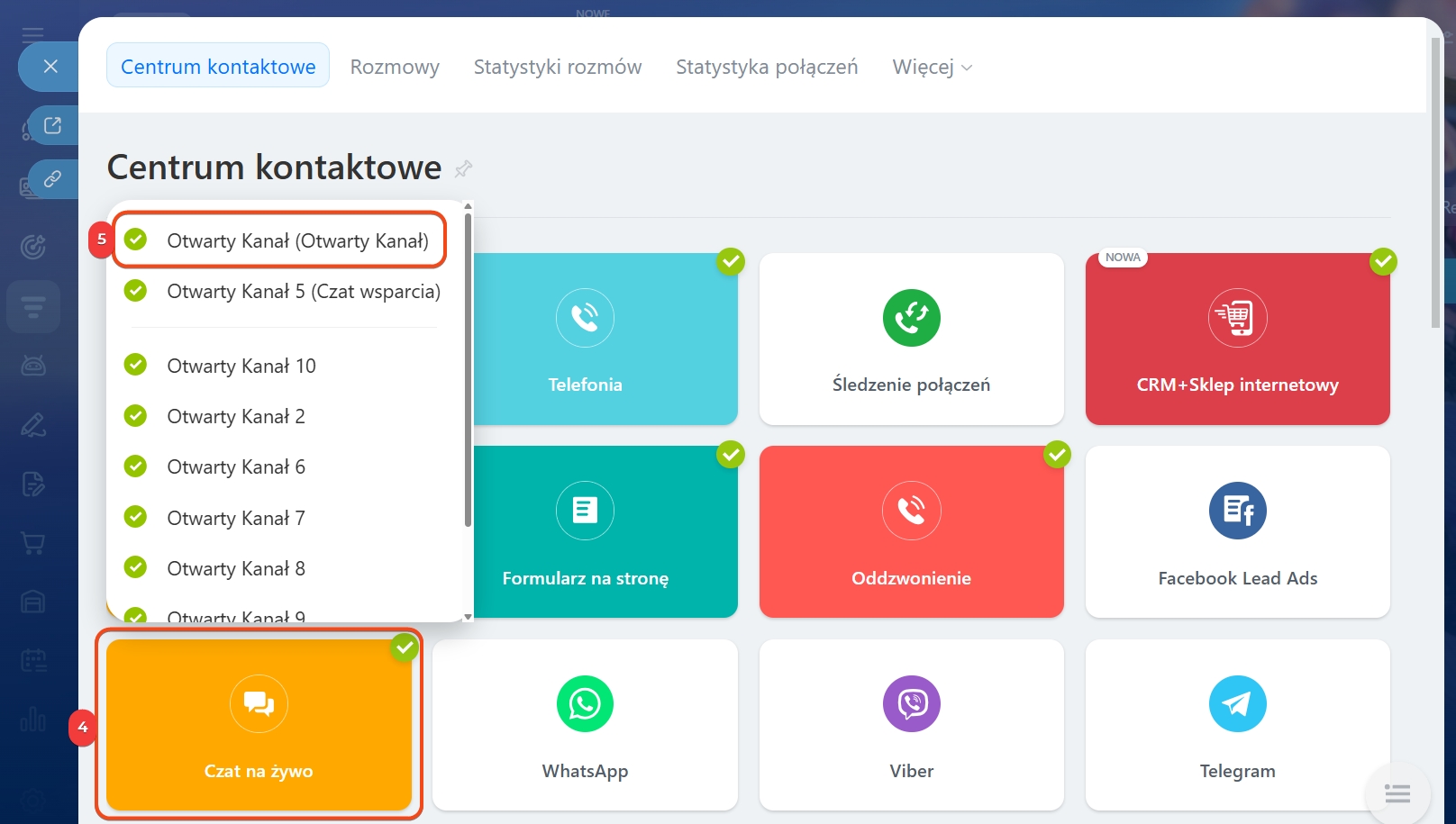Switch to the Rozmowy tab
Viewport: 1456px width, 824px height.
click(x=395, y=67)
